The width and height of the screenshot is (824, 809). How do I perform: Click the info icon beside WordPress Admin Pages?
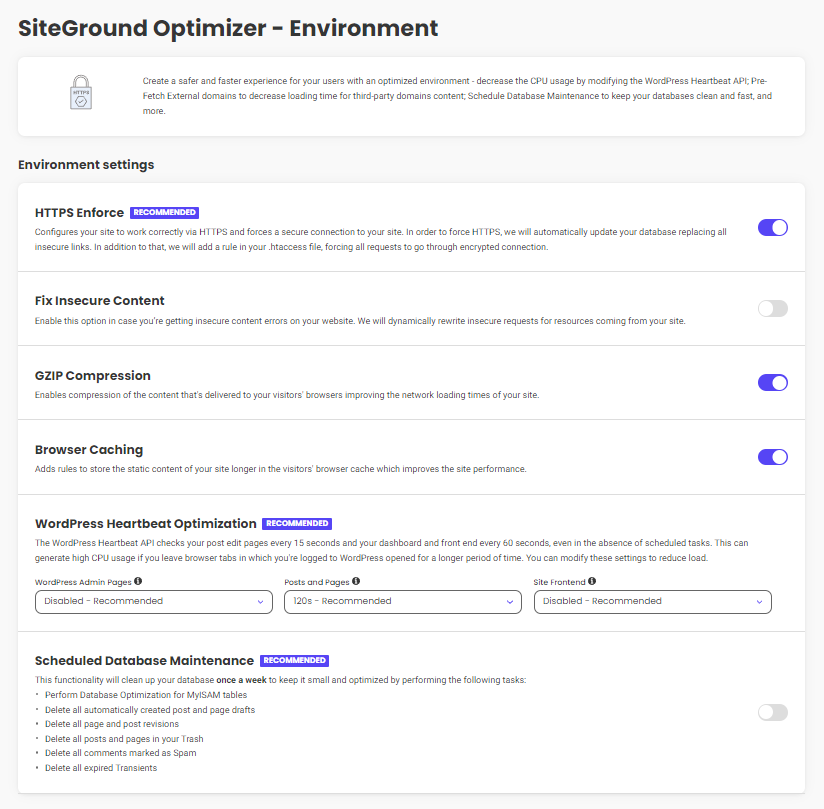[138, 581]
